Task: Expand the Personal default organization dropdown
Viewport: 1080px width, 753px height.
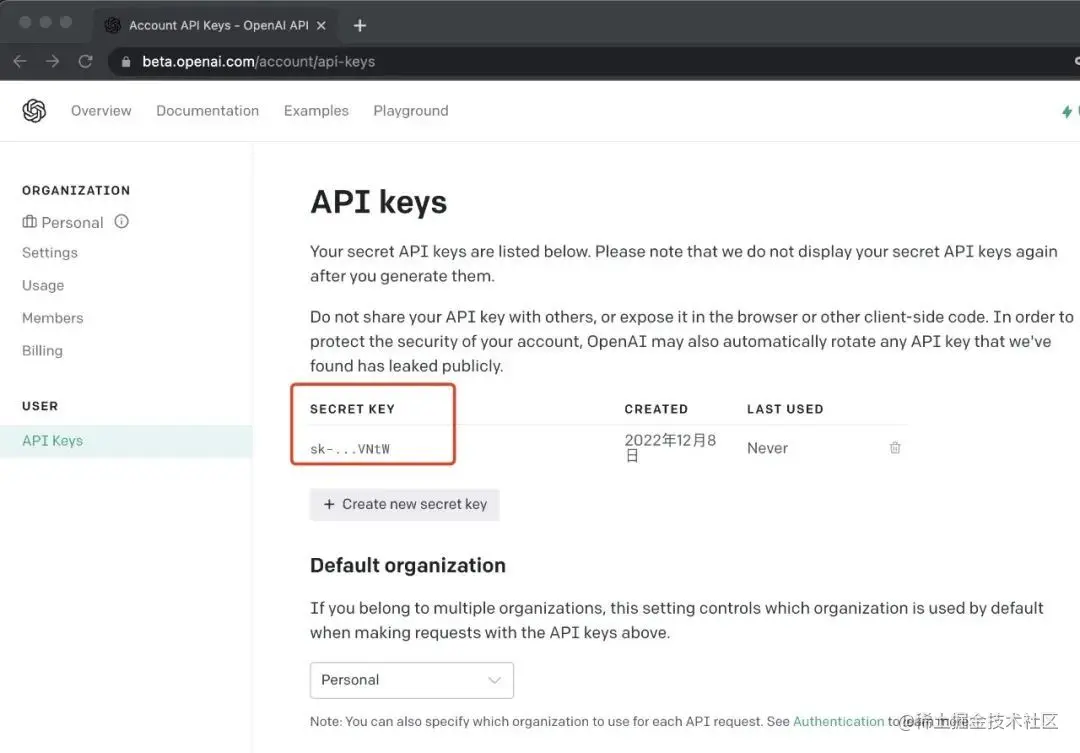Action: pos(412,680)
